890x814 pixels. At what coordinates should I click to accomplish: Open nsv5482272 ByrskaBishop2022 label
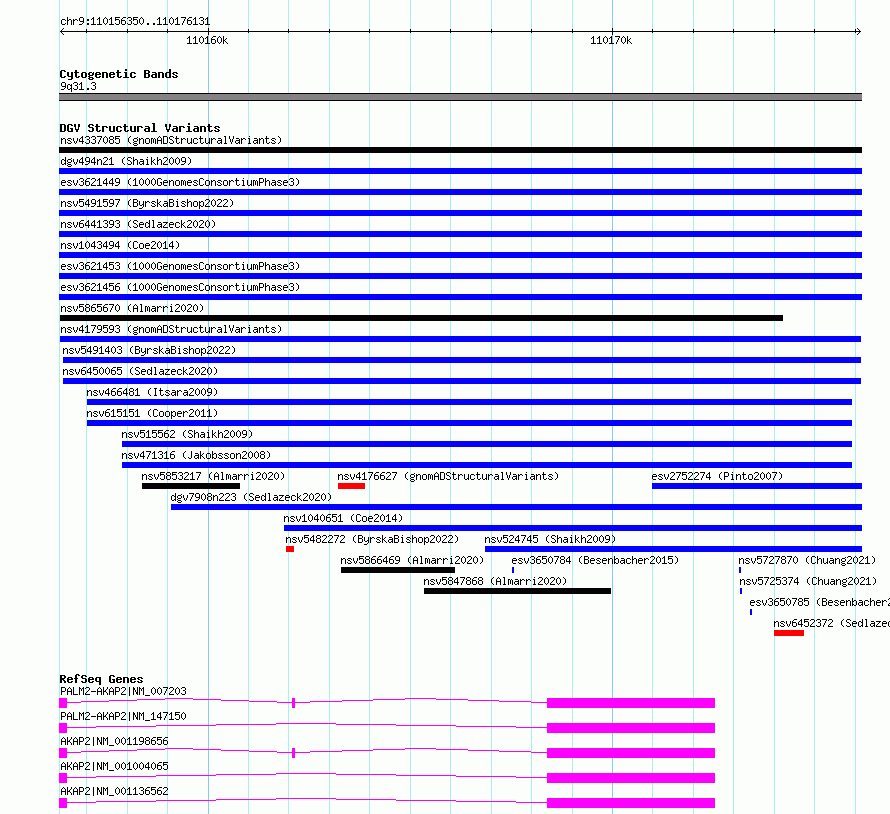(x=372, y=539)
